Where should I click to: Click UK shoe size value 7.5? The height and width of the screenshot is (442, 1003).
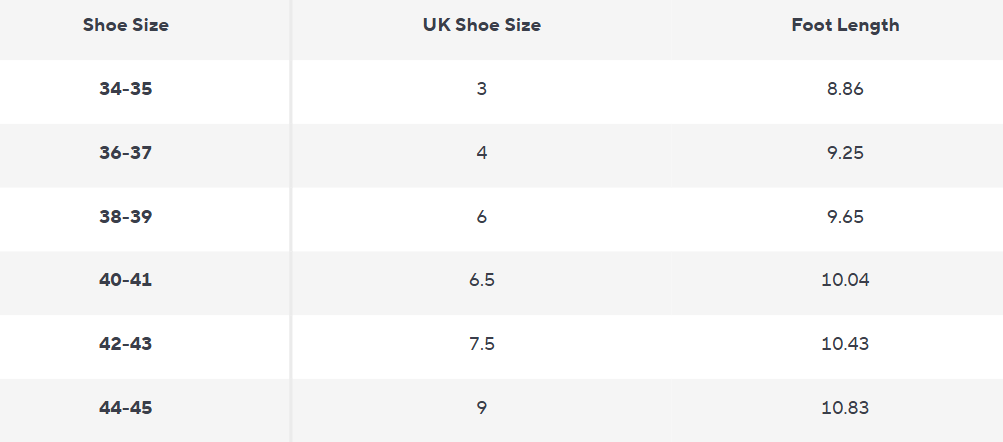point(481,344)
